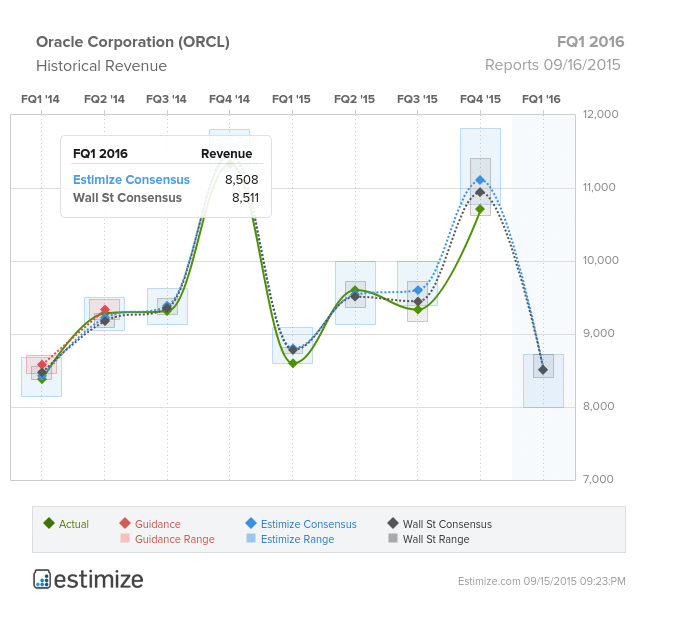
Task: Click the Wall St Consensus gray diamond legend icon
Action: pyautogui.click(x=393, y=523)
